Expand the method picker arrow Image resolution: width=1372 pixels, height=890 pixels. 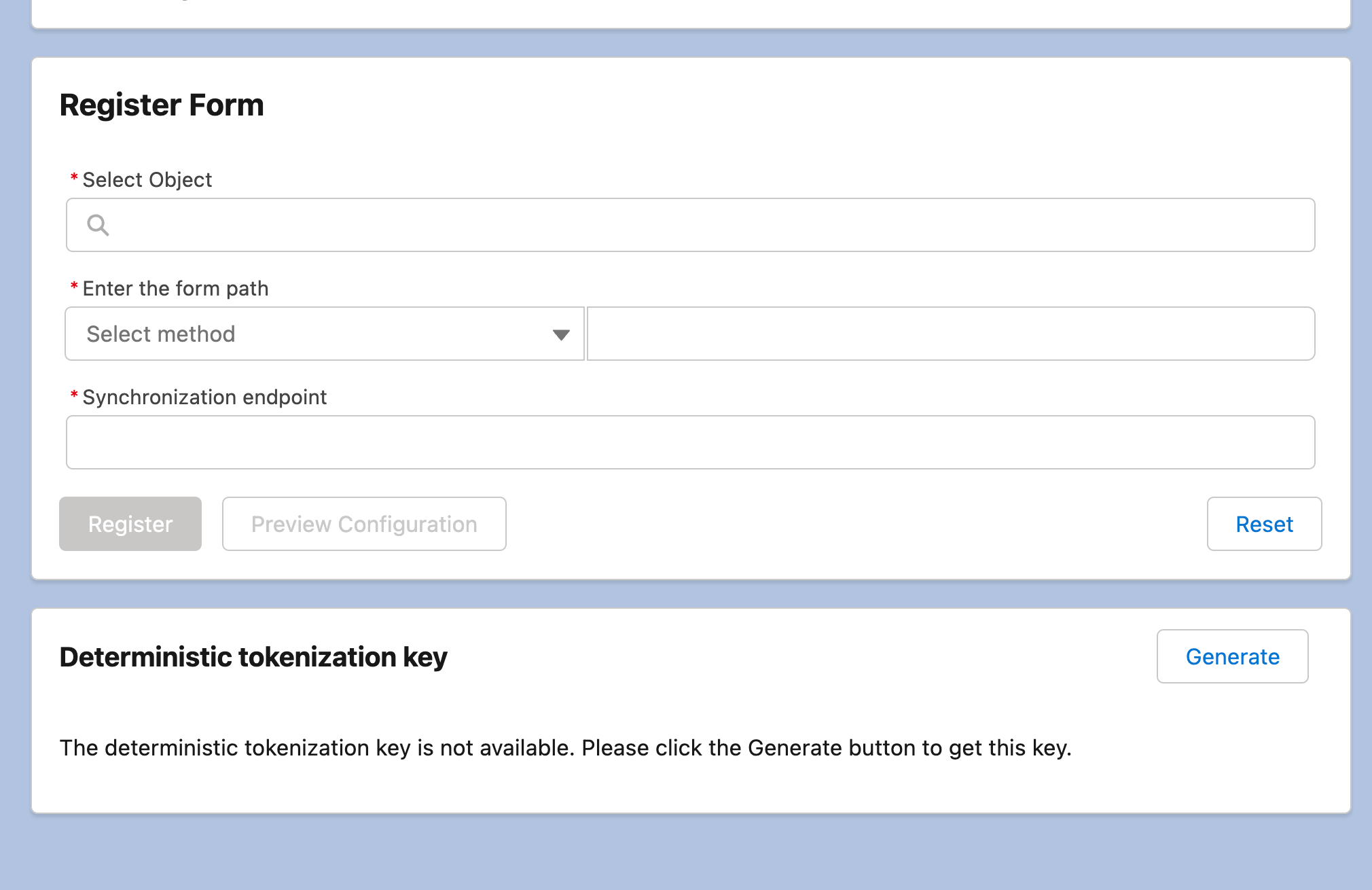pos(560,334)
